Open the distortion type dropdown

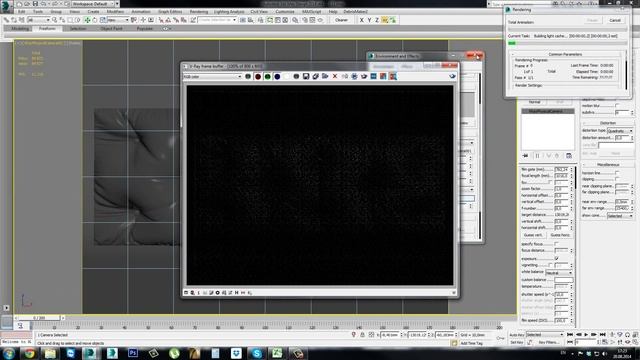620,131
